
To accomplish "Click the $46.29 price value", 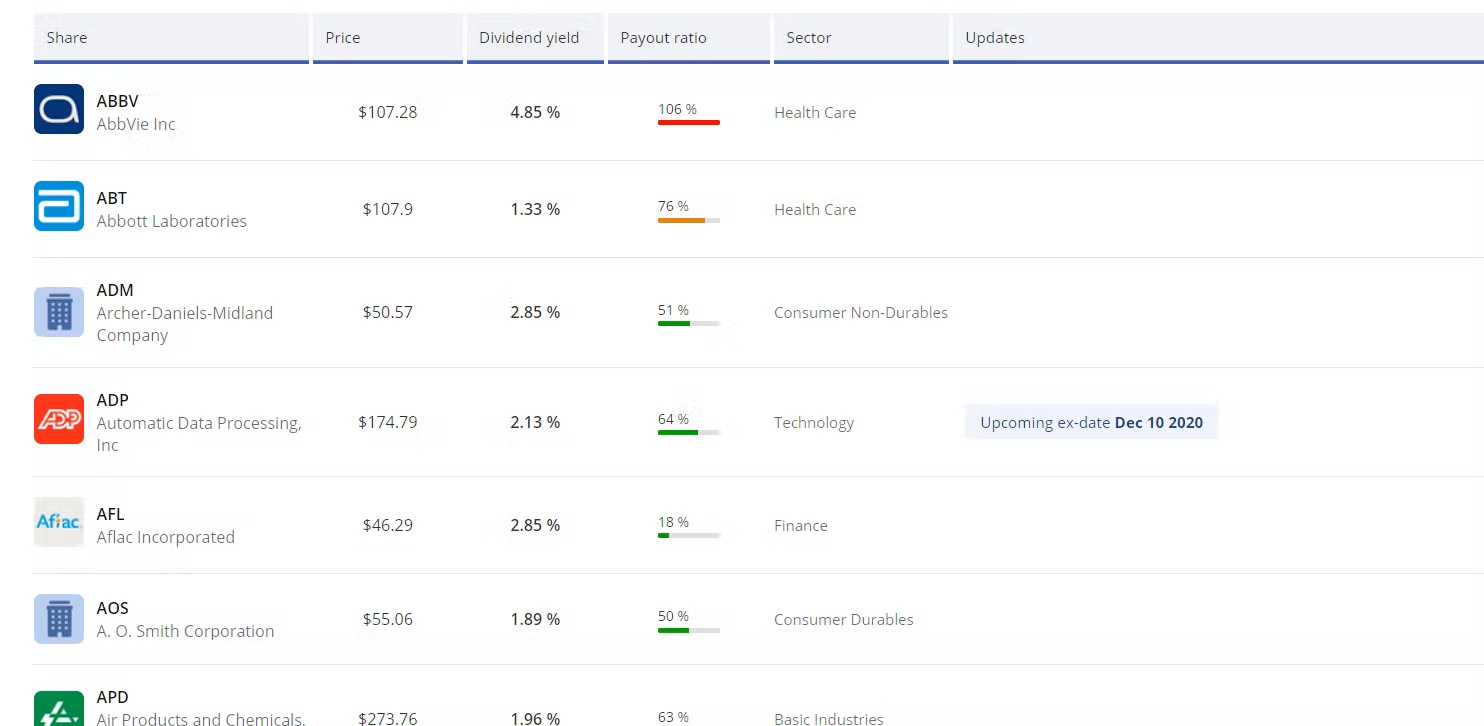I will [388, 525].
